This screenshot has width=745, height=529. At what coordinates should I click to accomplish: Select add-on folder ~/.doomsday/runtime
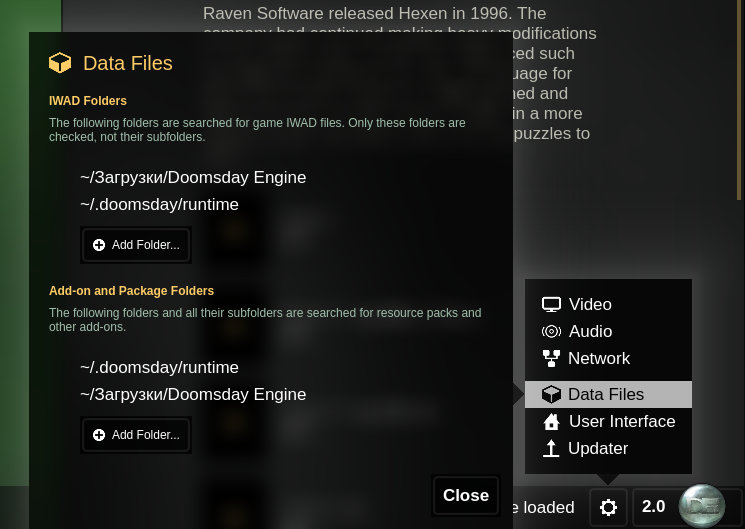coord(160,367)
